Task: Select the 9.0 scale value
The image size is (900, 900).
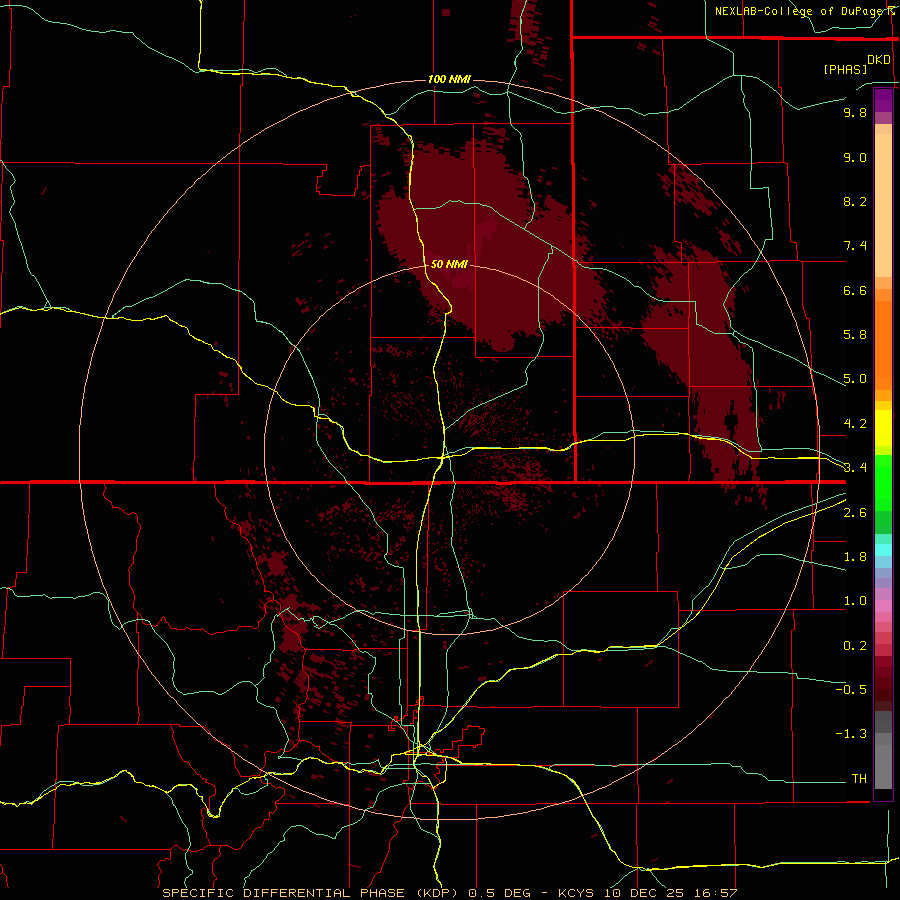Action: pyautogui.click(x=855, y=157)
